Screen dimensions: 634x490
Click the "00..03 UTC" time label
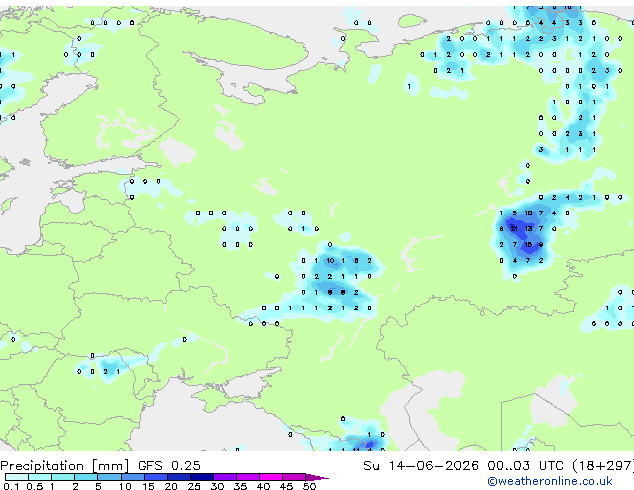(x=525, y=465)
